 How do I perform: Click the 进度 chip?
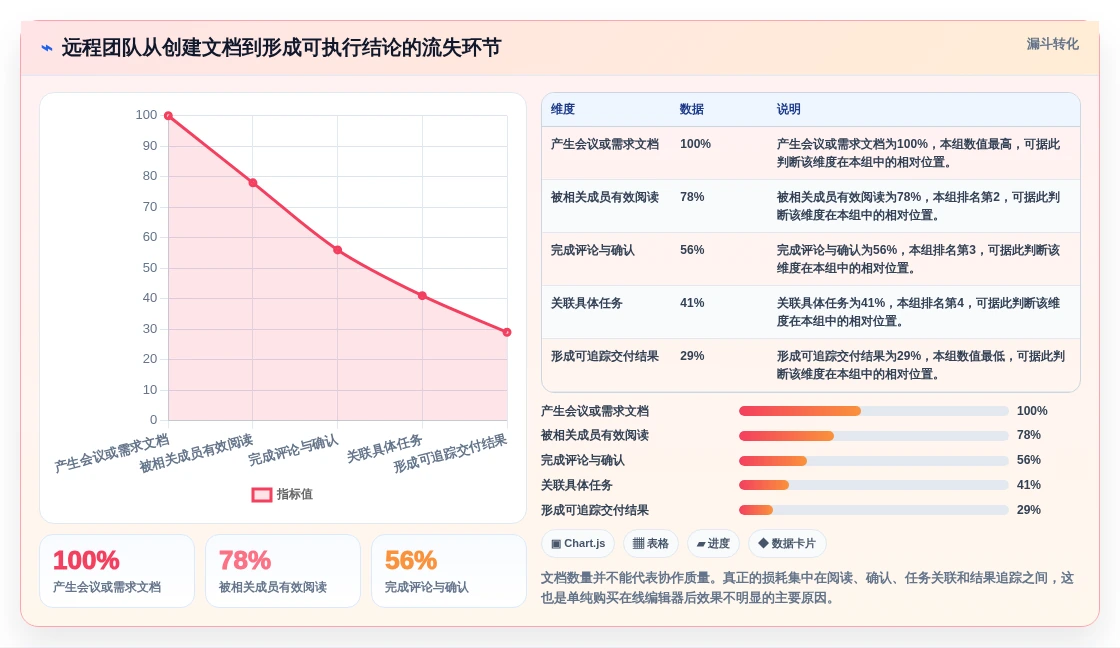click(713, 544)
